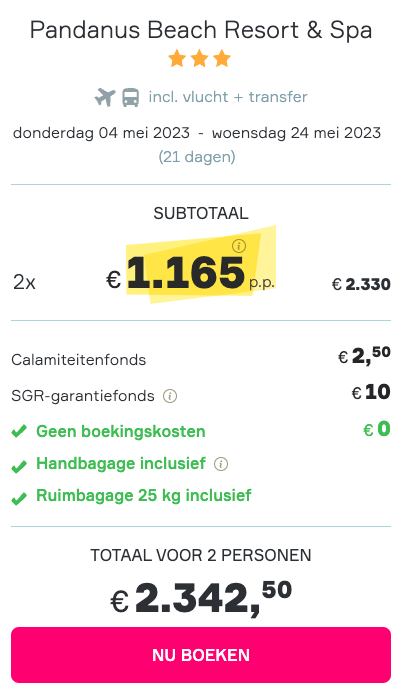The image size is (404, 700).
Task: Click the € 2.330 subtotal amount
Action: (x=362, y=284)
